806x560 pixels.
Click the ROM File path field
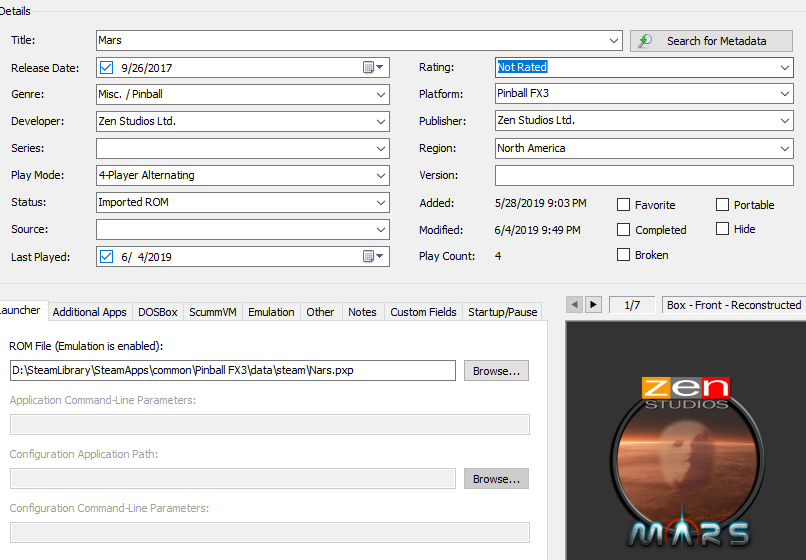[x=233, y=371]
